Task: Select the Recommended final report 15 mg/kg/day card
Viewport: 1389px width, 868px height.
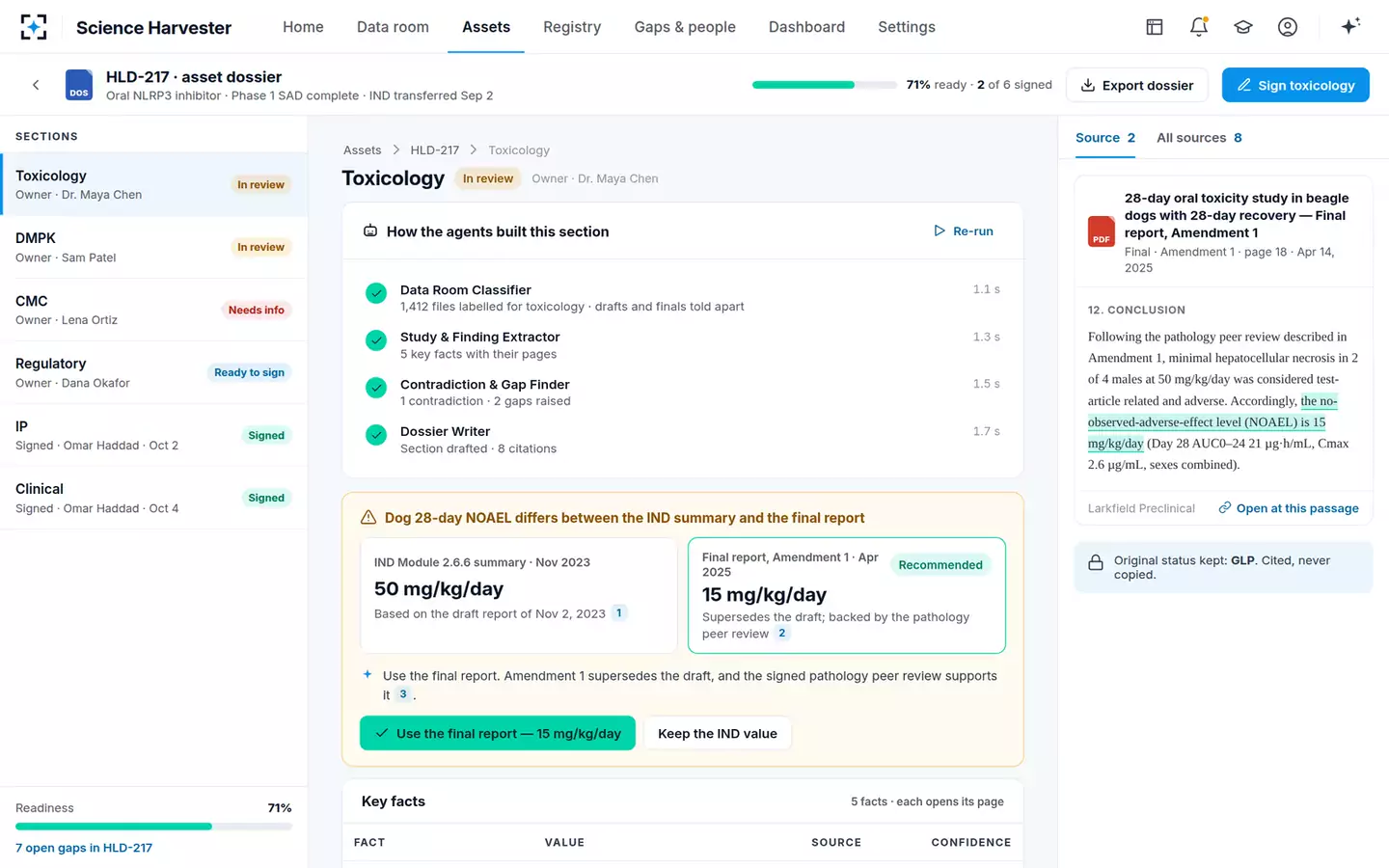Action: 847,595
